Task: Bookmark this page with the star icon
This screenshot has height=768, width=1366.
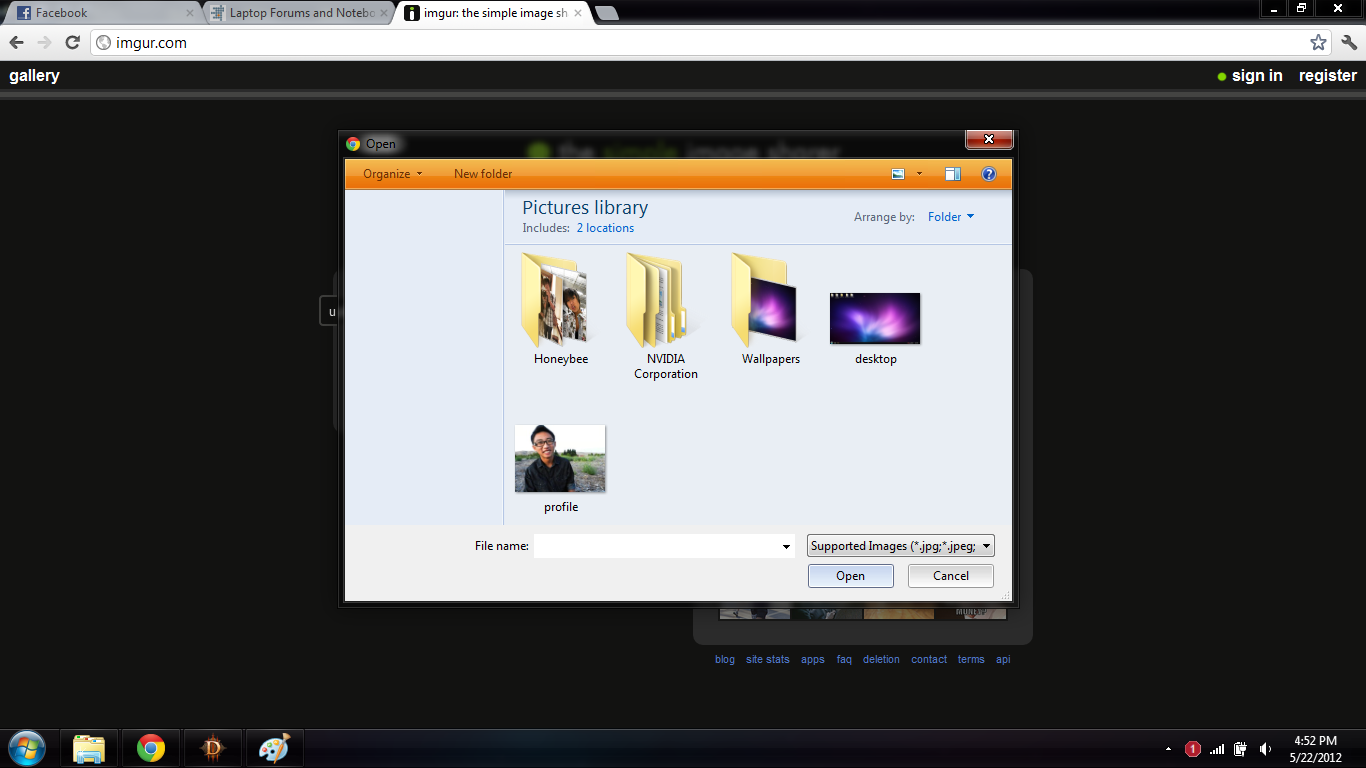Action: point(1318,43)
